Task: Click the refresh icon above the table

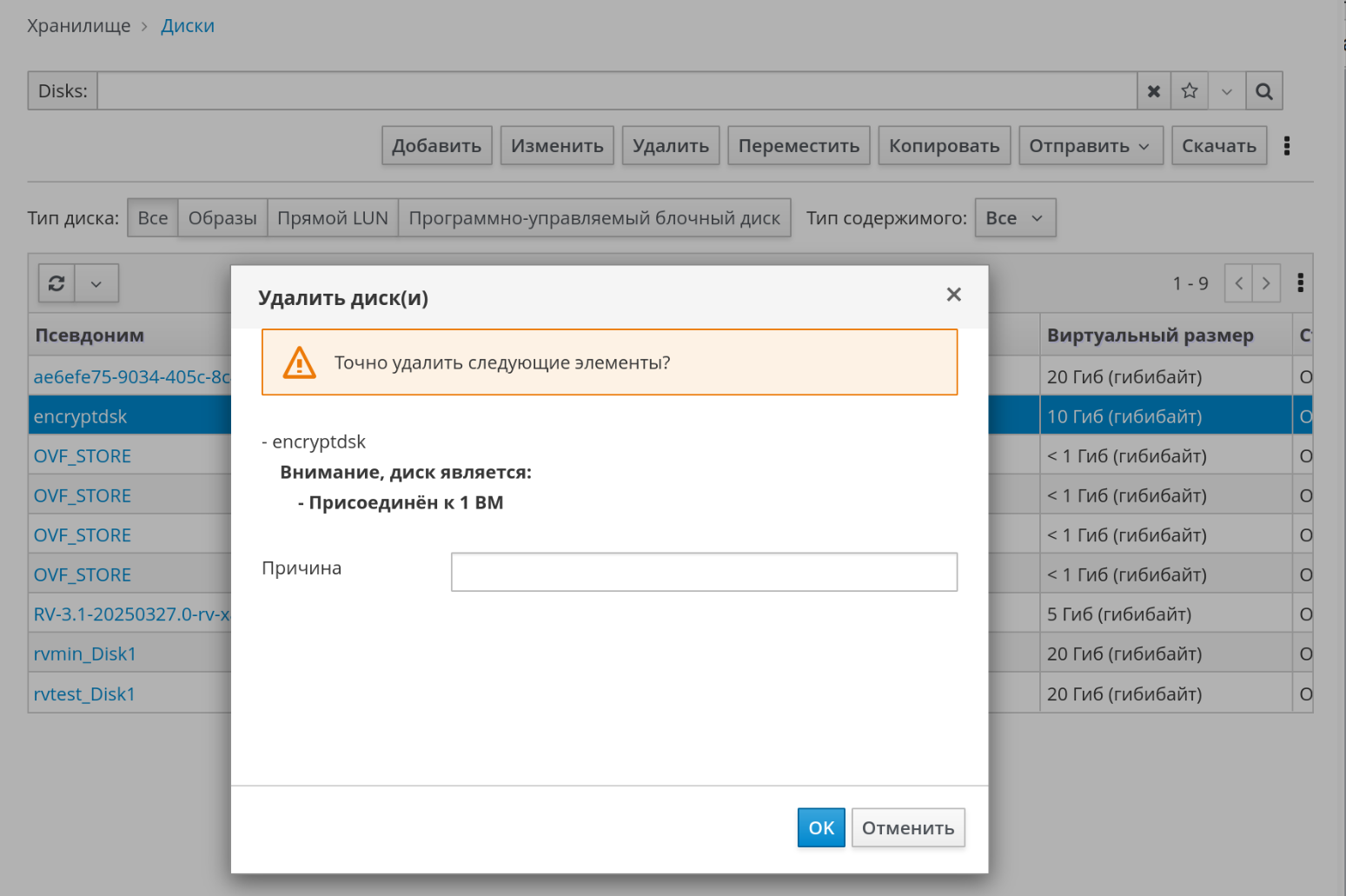Action: click(x=56, y=283)
